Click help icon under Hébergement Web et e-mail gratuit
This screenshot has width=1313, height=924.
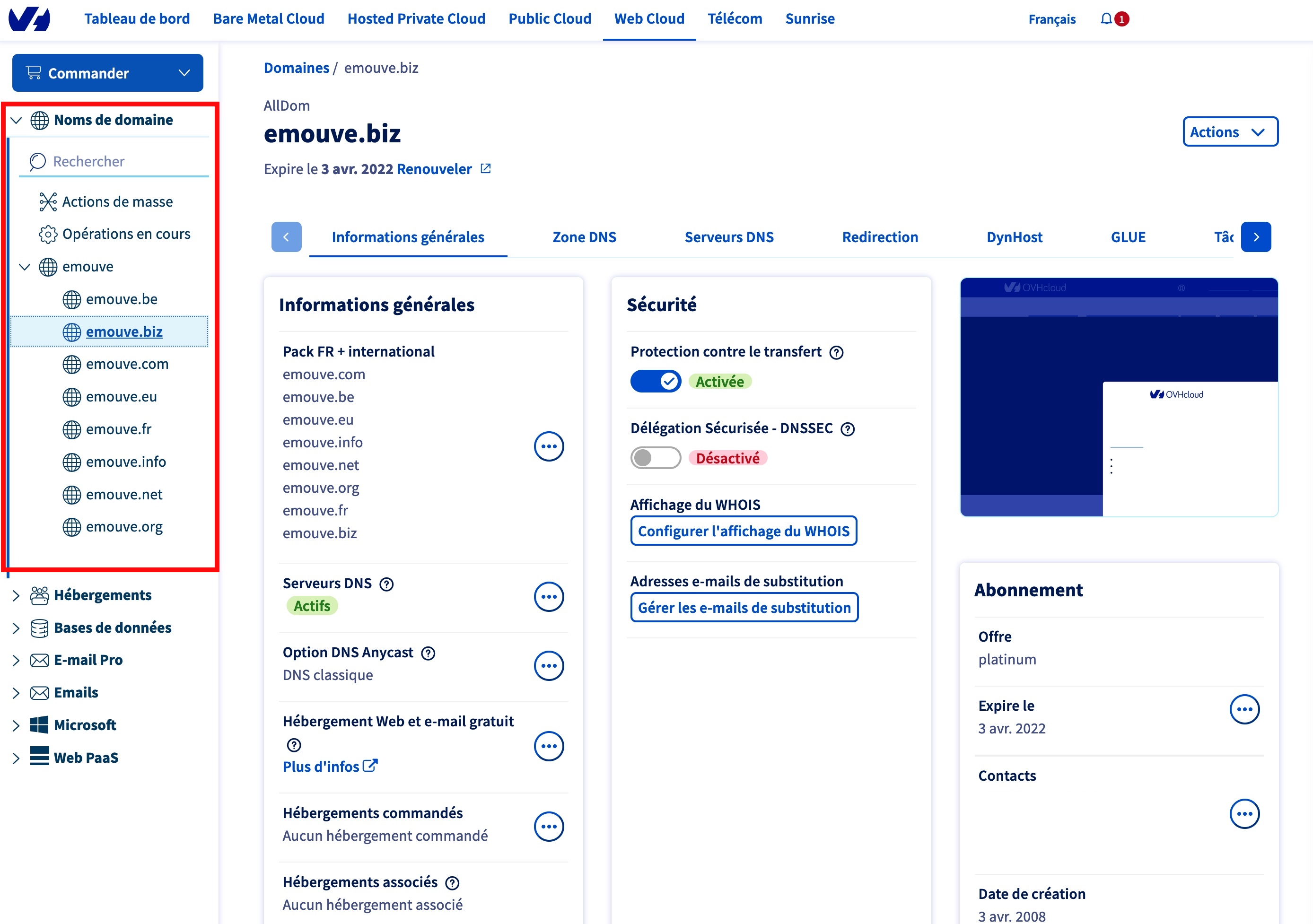(x=294, y=745)
